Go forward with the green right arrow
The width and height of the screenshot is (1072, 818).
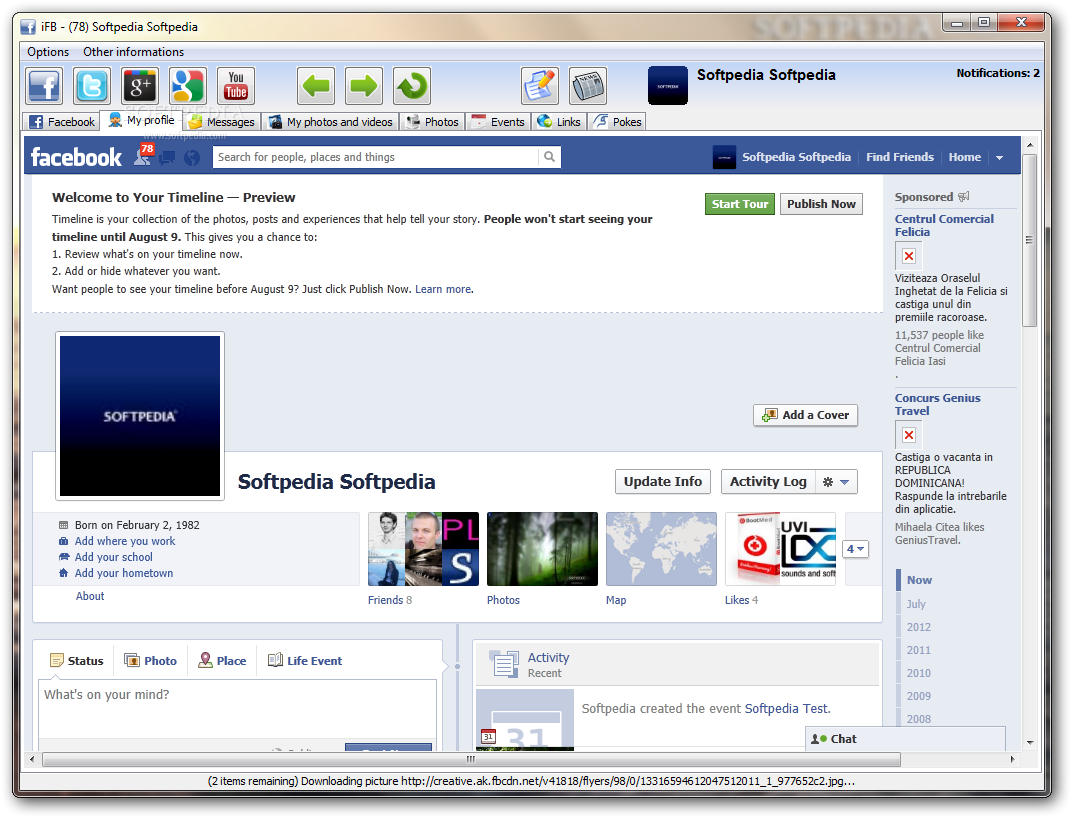364,85
